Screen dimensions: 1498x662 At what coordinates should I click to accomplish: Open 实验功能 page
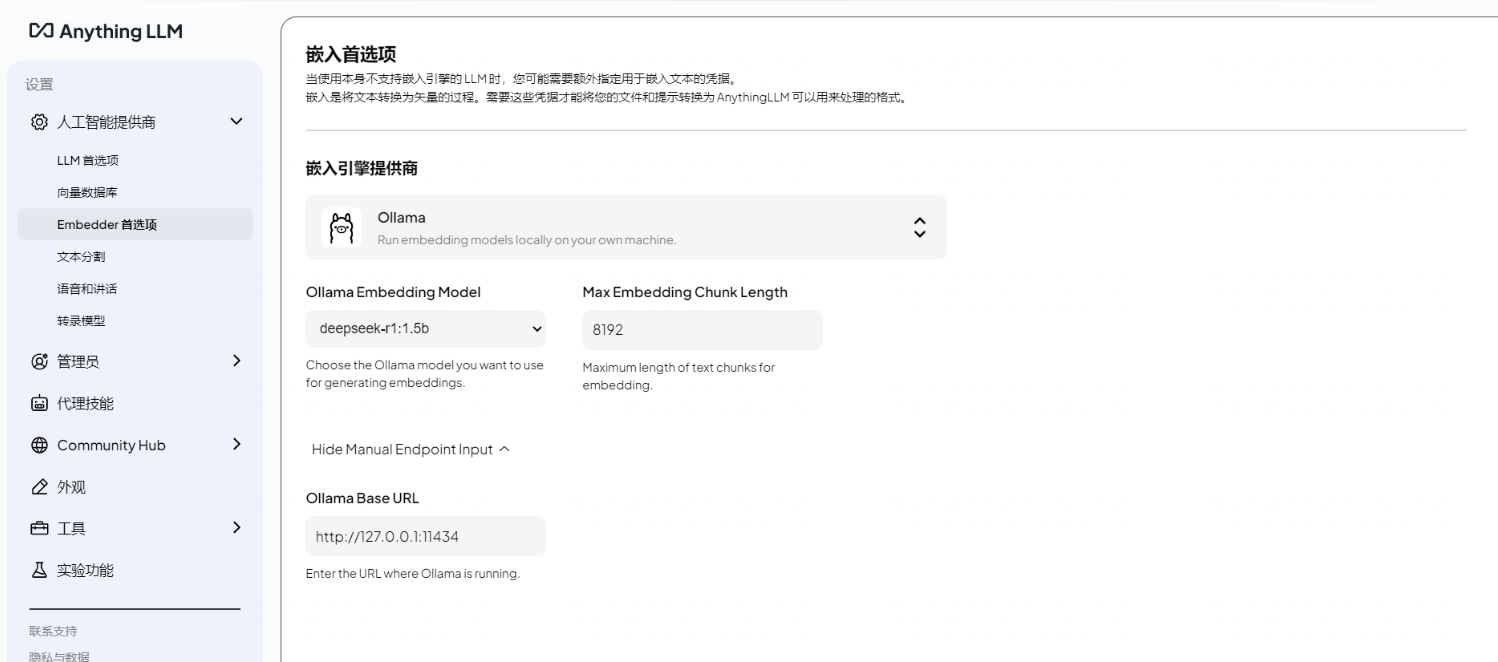[85, 570]
